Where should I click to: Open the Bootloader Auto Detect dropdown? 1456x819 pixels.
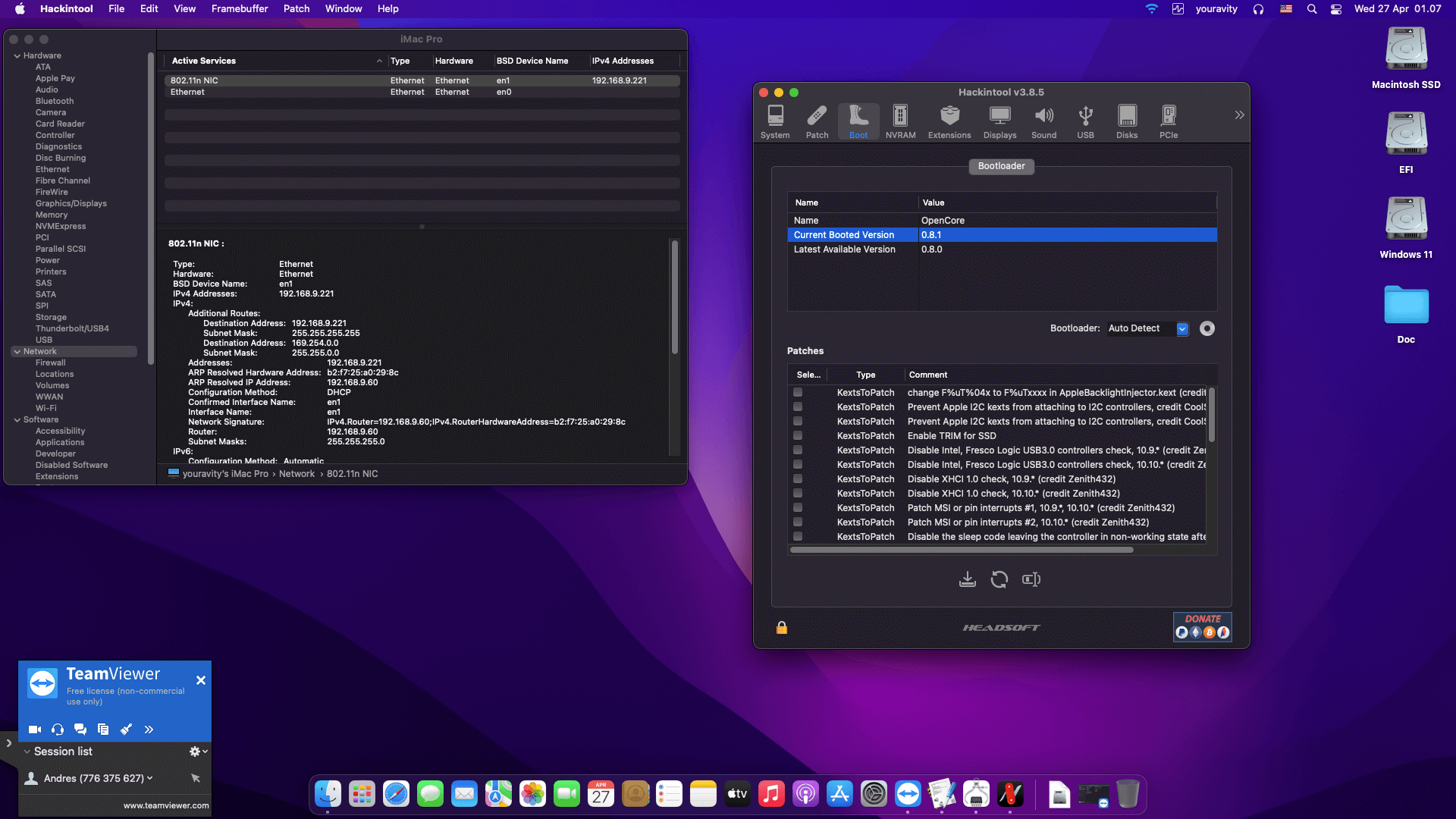click(x=1147, y=328)
